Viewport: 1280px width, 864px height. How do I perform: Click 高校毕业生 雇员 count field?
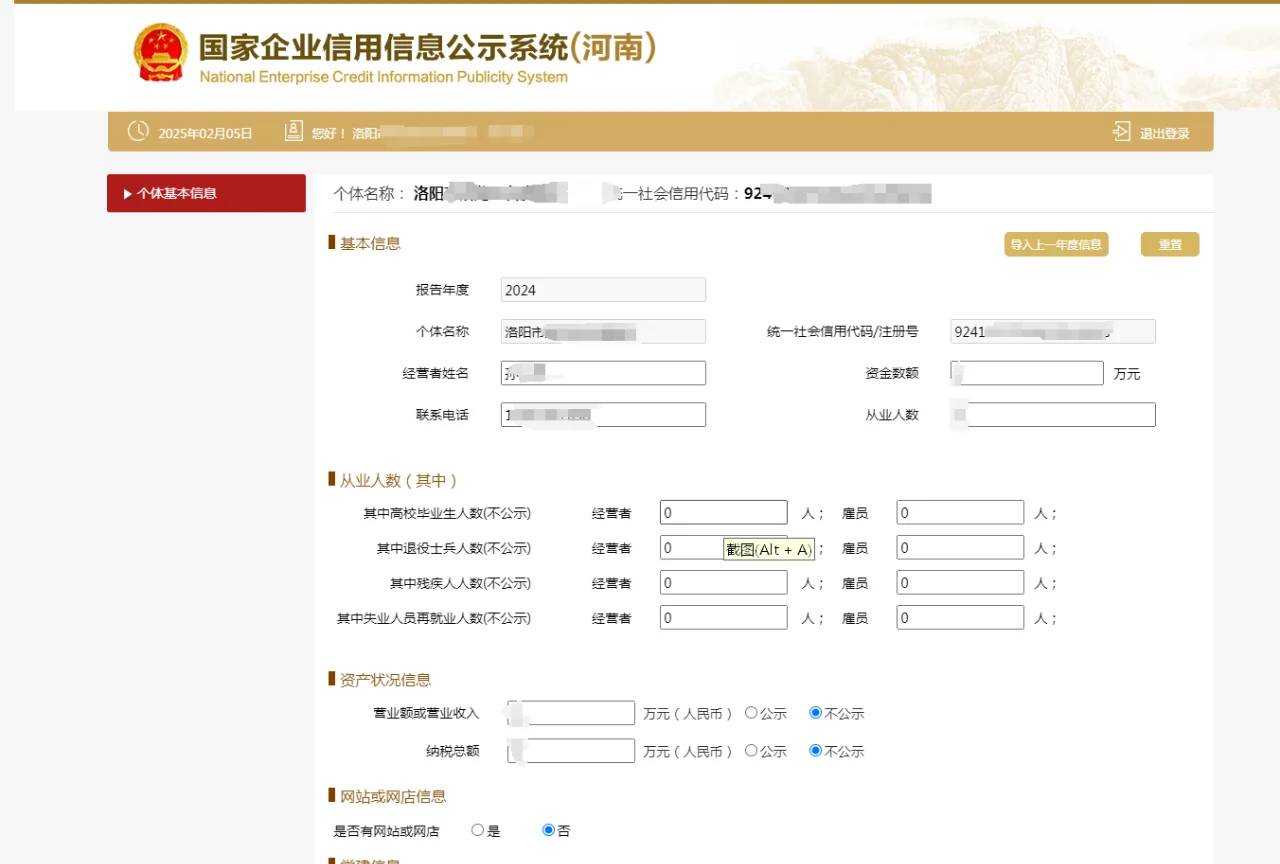point(960,512)
